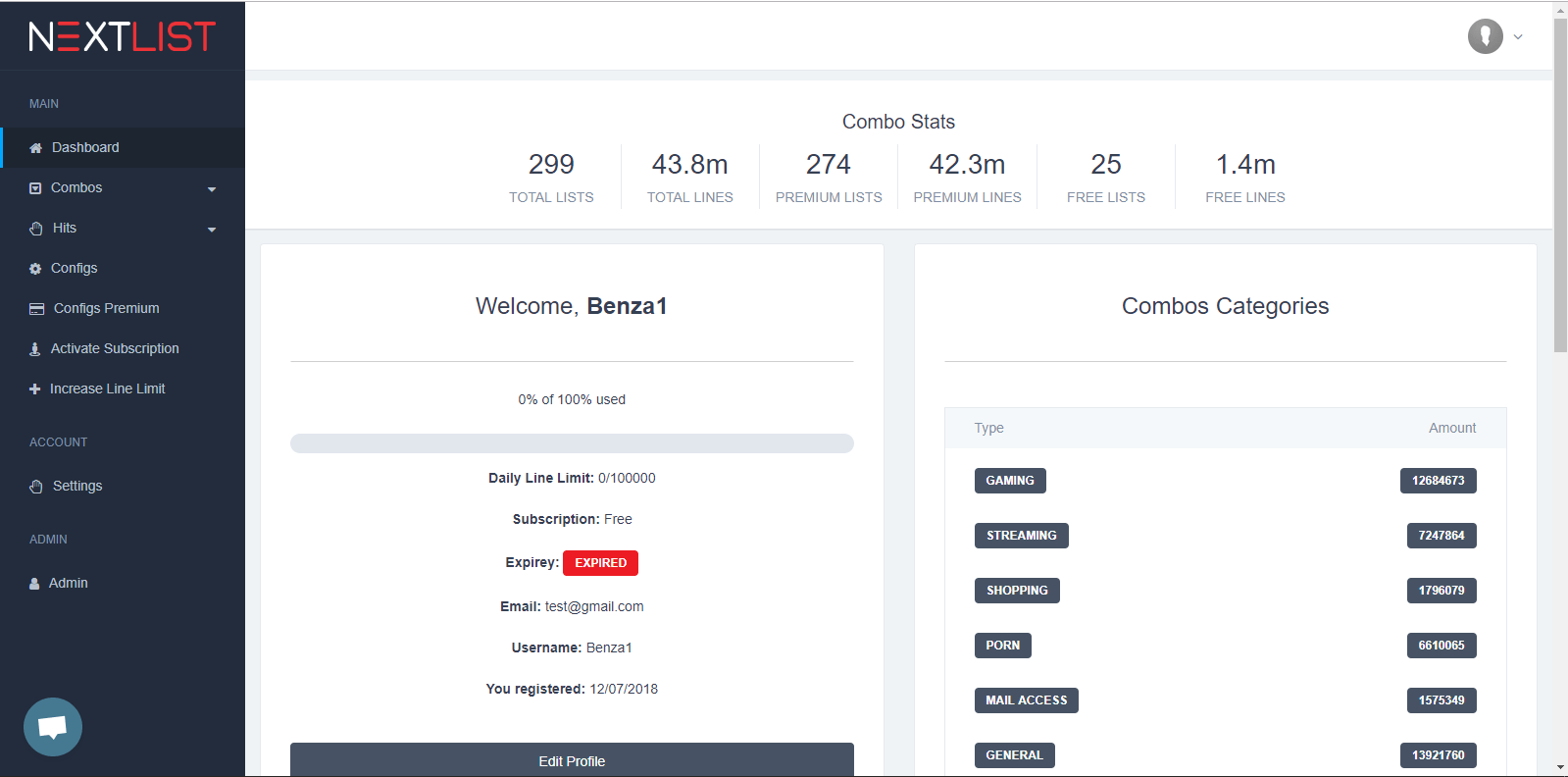
Task: Click the user avatar in top bar
Action: click(1486, 36)
